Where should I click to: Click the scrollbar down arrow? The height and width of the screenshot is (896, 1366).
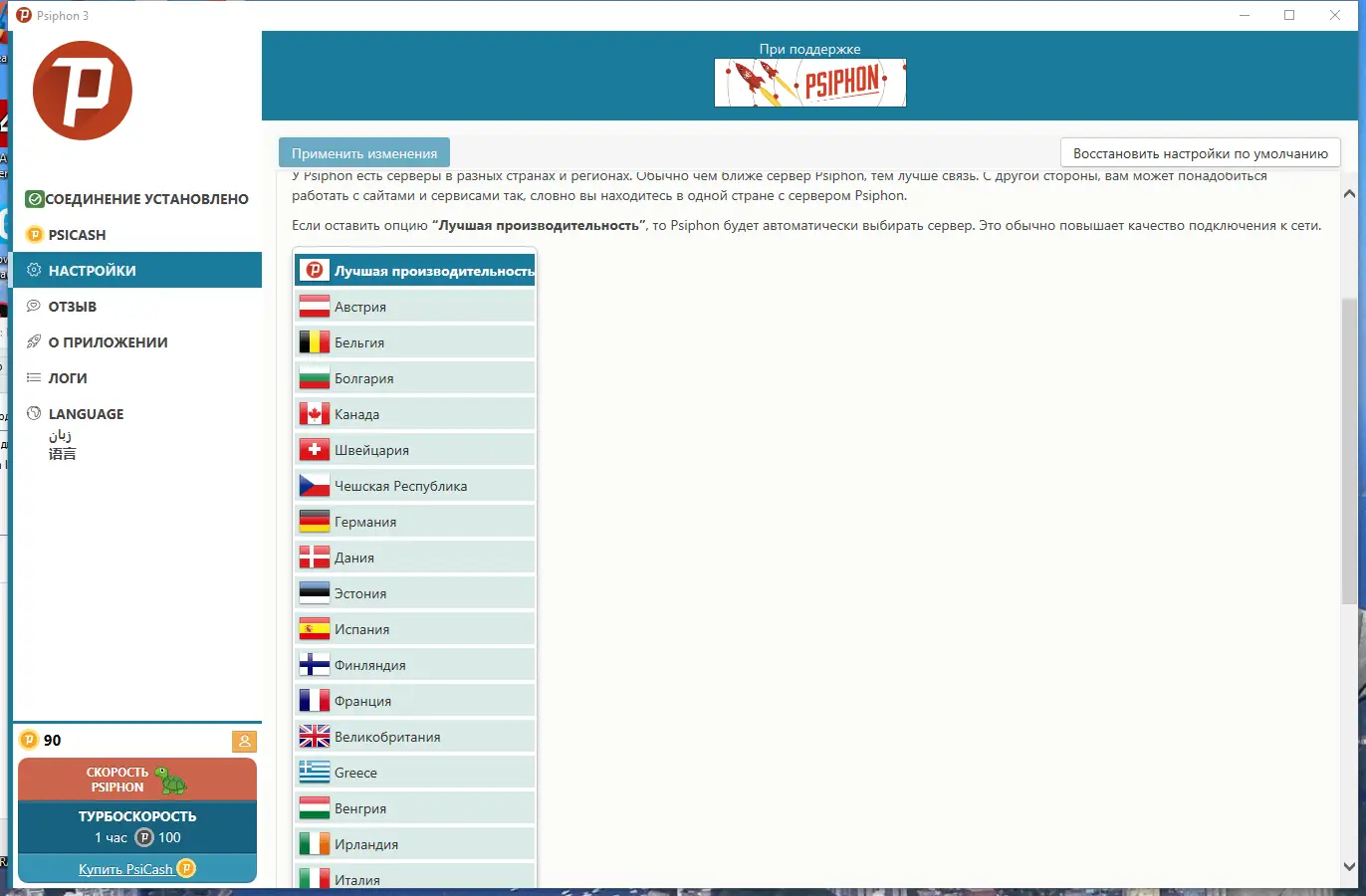(x=1349, y=867)
